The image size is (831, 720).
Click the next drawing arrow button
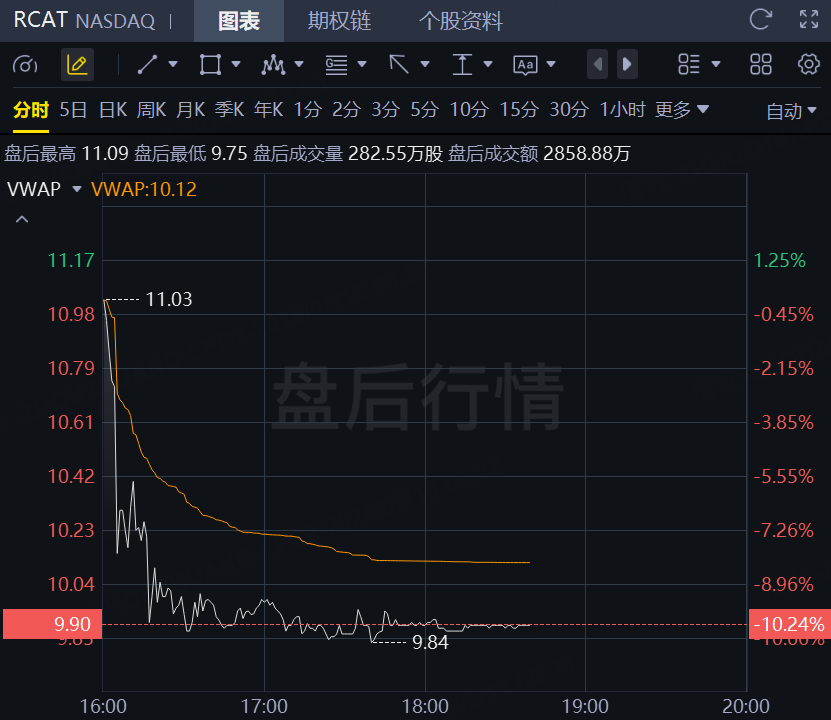[627, 65]
